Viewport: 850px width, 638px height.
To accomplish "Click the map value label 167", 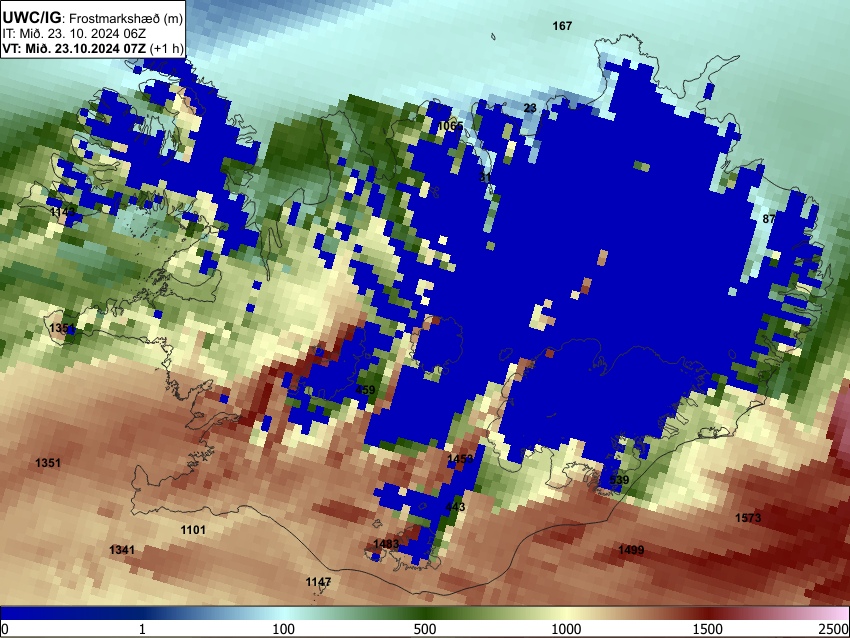I will point(562,25).
